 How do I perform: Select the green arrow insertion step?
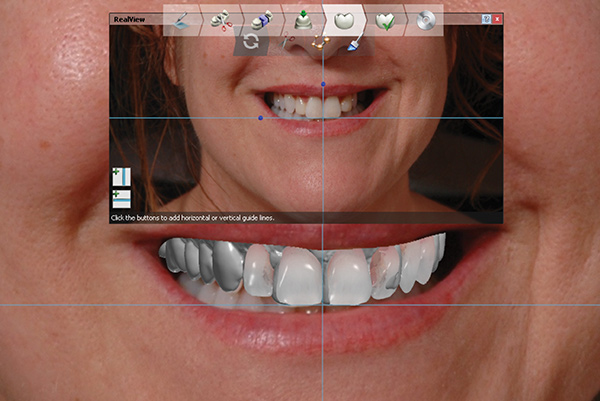tap(304, 20)
